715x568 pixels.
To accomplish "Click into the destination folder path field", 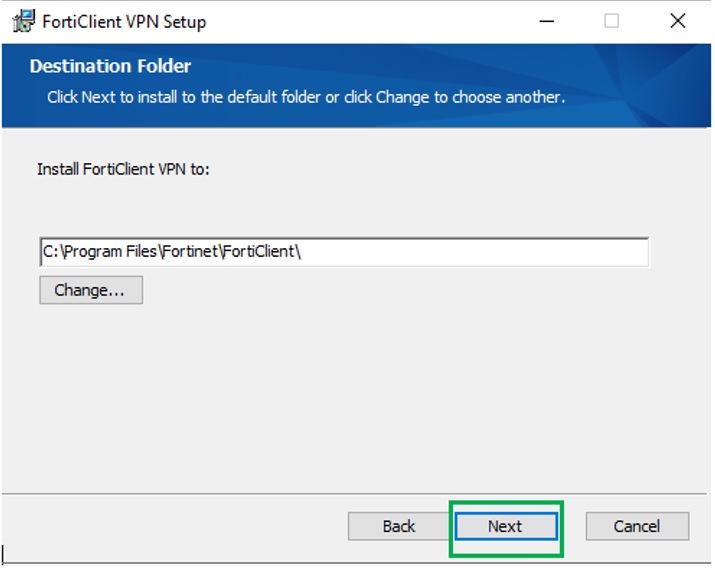I will (344, 252).
